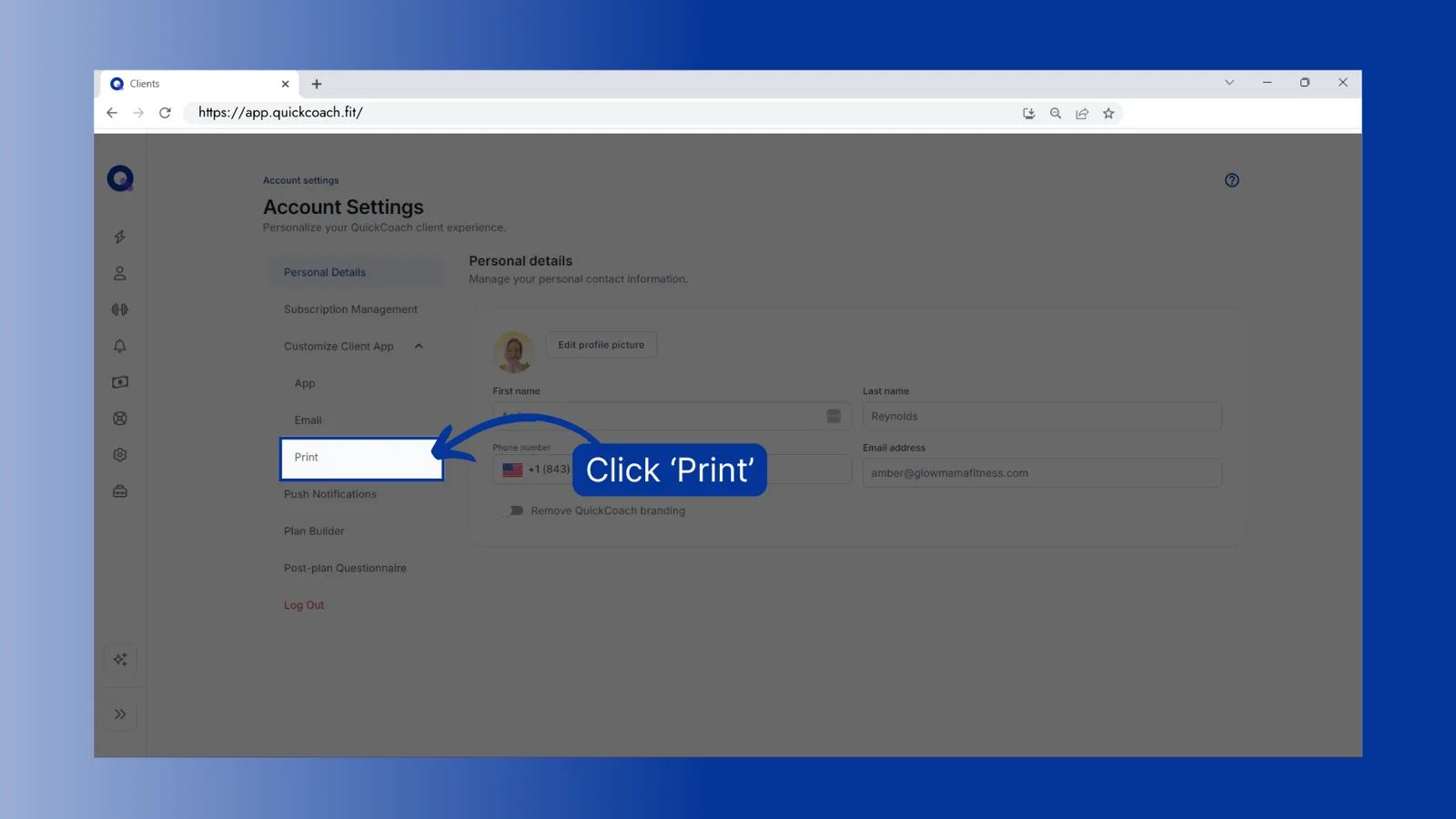Screen dimensions: 1456x819
Task: Click Edit profile picture button
Action: pos(602,345)
